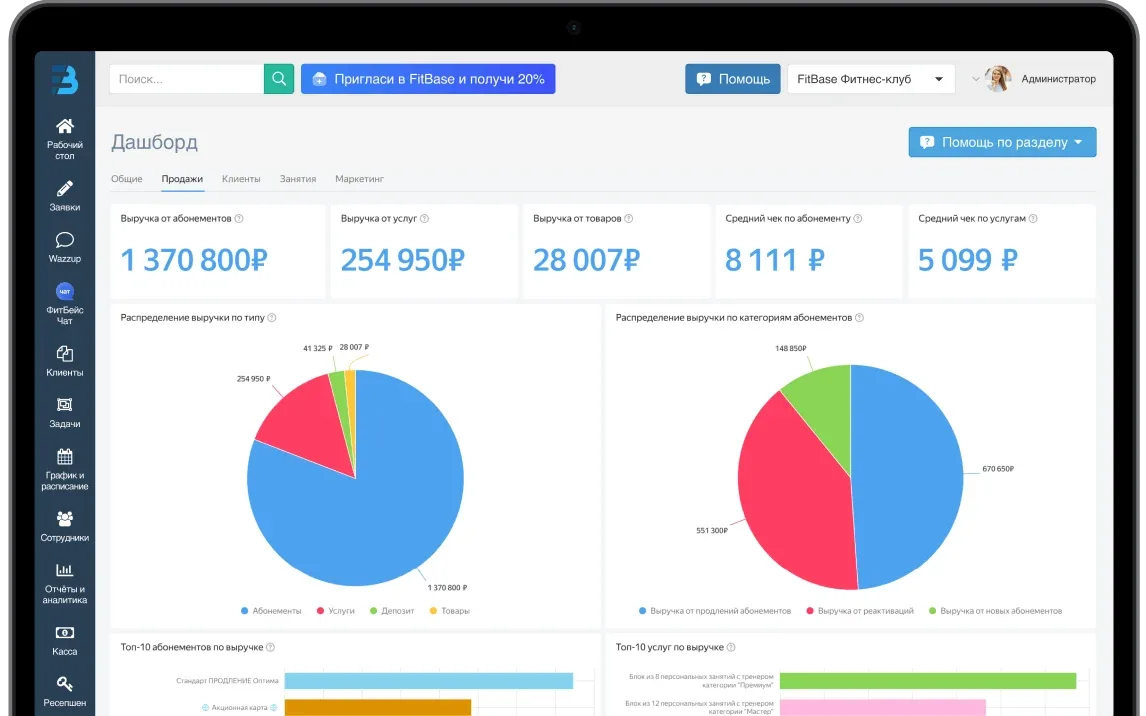Open Рабочий стол home icon in sidebar
This screenshot has width=1146, height=716.
tap(64, 126)
